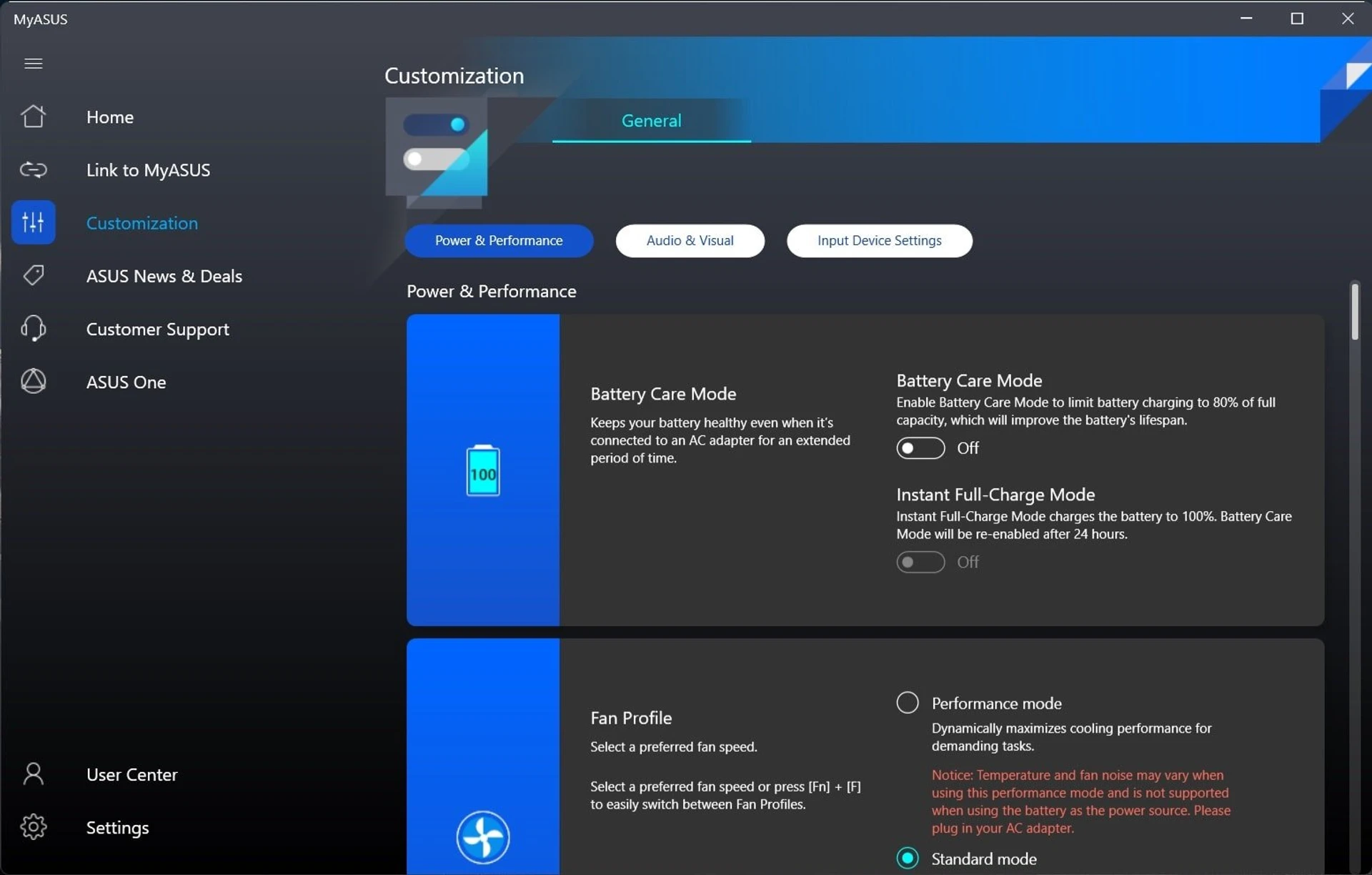Maximize the MyASUS window
The width and height of the screenshot is (1372, 875).
tap(1297, 19)
